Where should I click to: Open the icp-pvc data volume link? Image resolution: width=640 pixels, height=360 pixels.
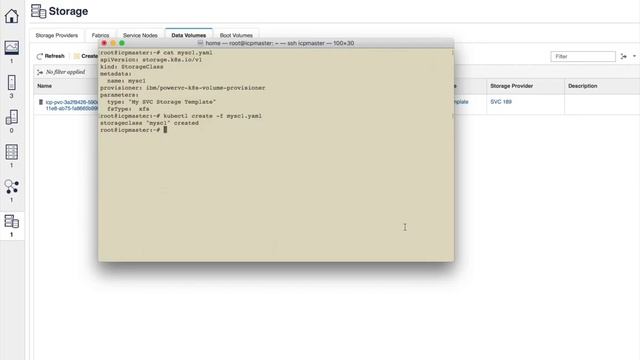72,105
